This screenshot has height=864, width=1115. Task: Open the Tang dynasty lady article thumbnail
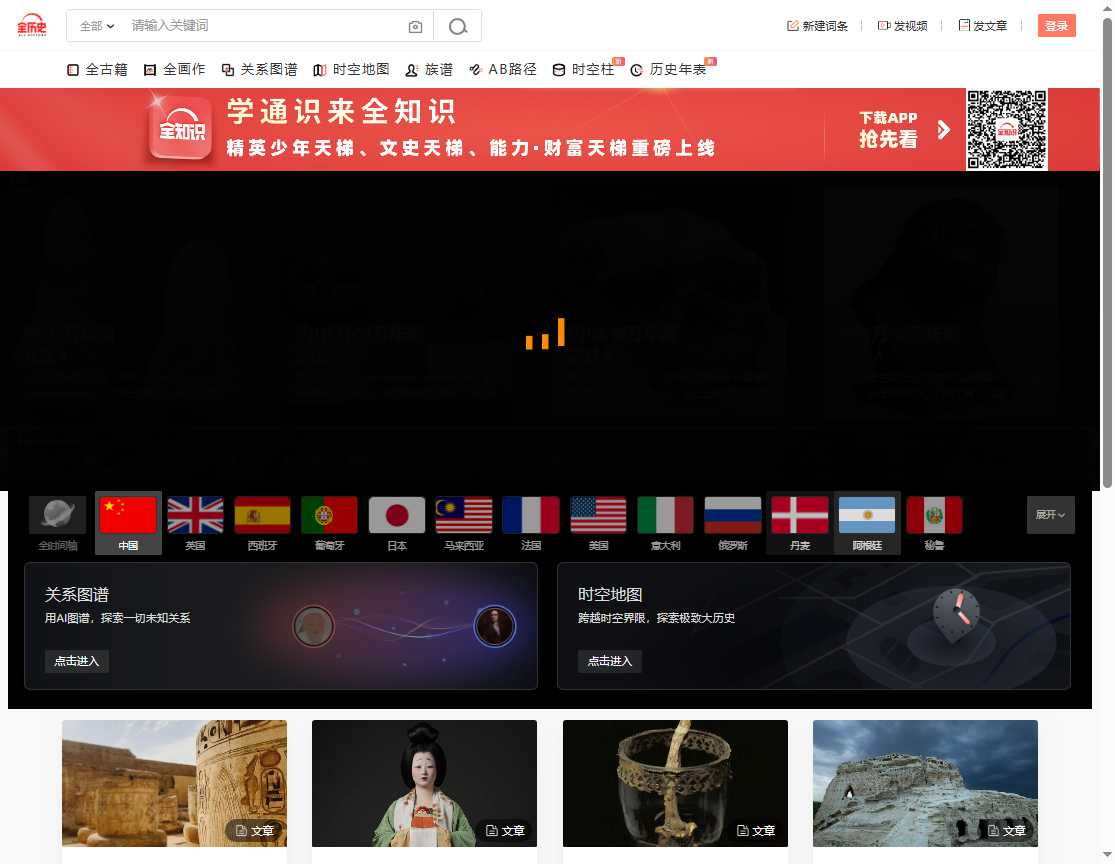click(x=424, y=783)
